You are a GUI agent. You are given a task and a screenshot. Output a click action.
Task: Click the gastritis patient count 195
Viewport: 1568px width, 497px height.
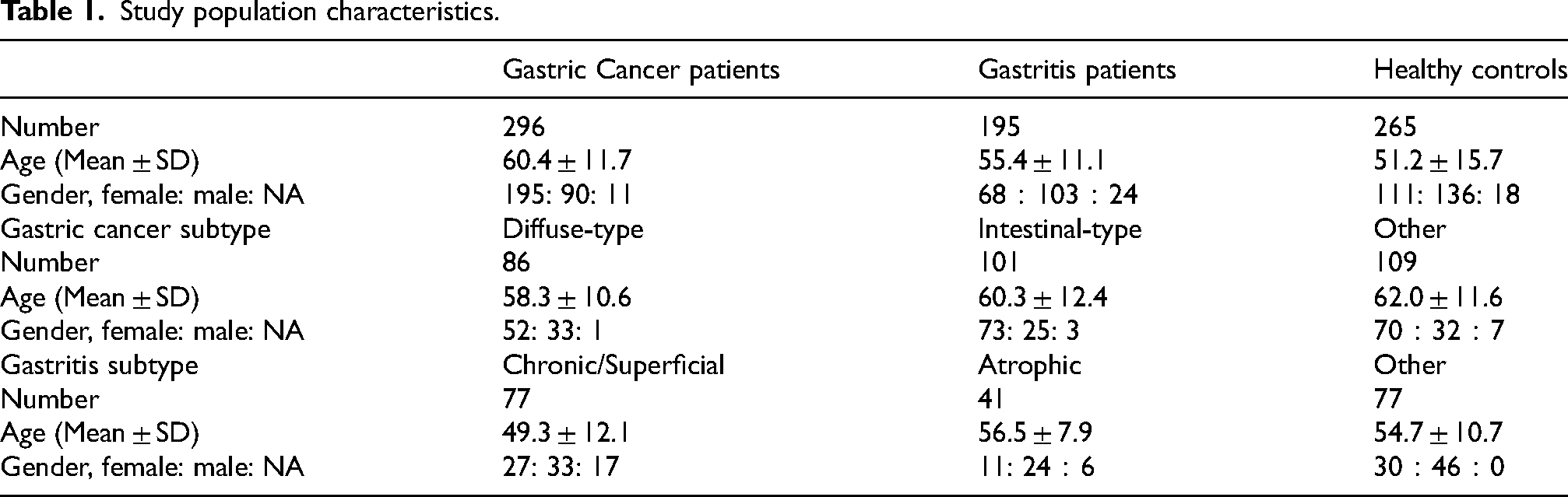(999, 127)
